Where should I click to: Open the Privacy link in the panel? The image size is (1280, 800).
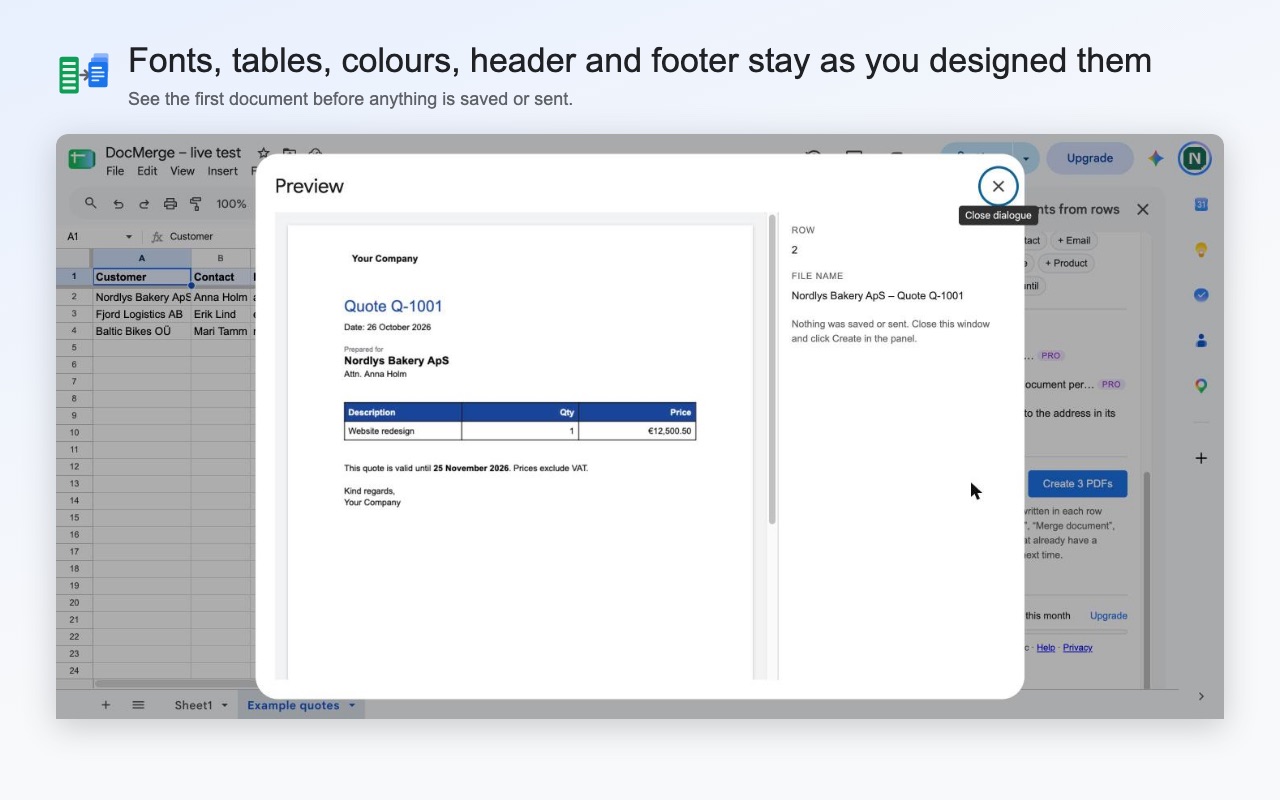1077,648
